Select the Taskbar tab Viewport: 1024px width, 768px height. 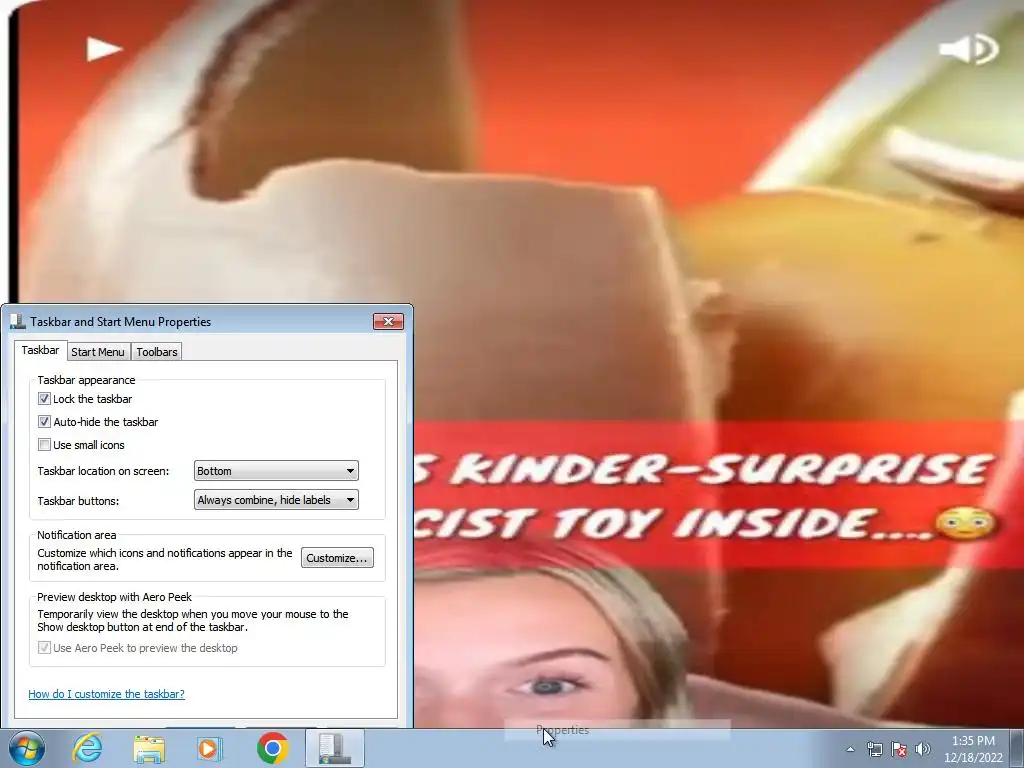40,350
